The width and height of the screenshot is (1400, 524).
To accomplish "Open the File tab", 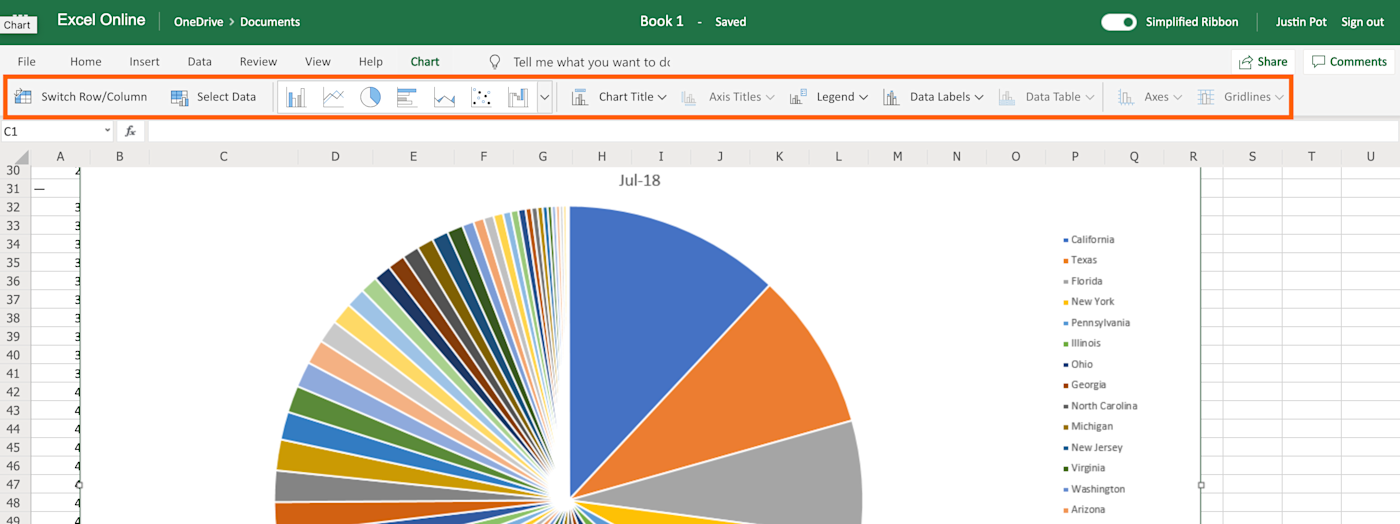I will [27, 62].
